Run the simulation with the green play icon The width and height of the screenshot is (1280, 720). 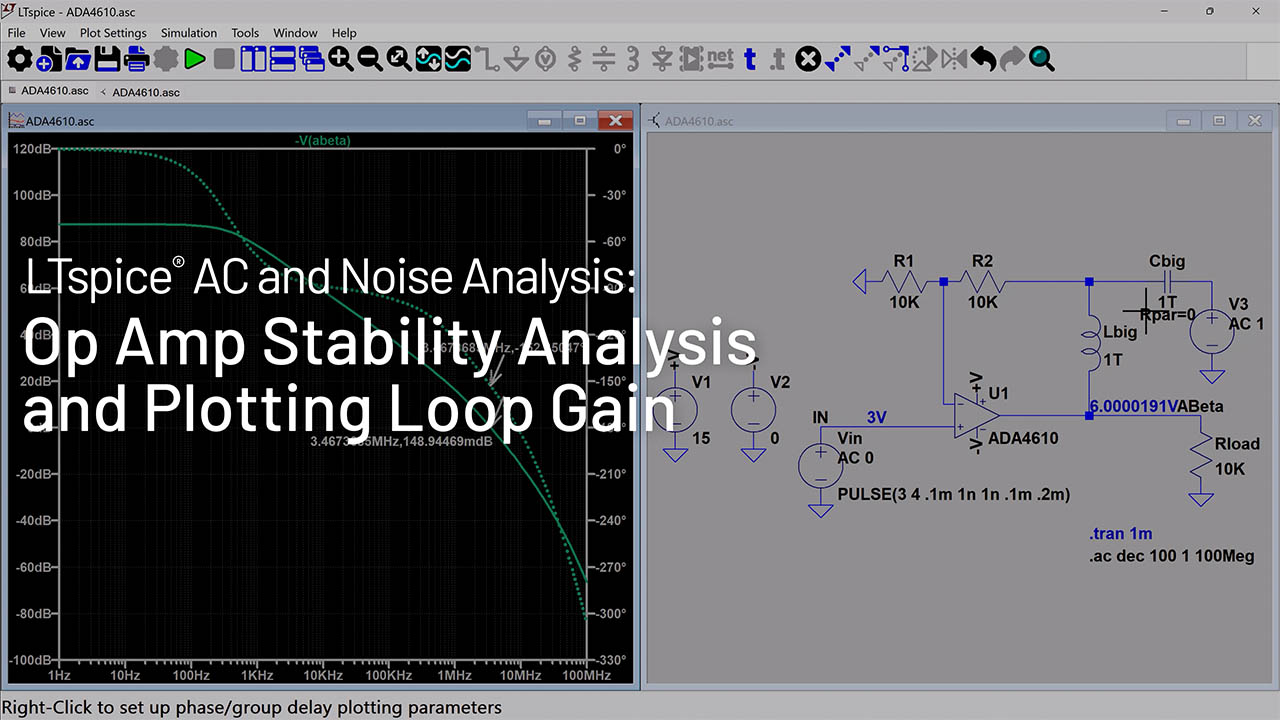pyautogui.click(x=194, y=59)
